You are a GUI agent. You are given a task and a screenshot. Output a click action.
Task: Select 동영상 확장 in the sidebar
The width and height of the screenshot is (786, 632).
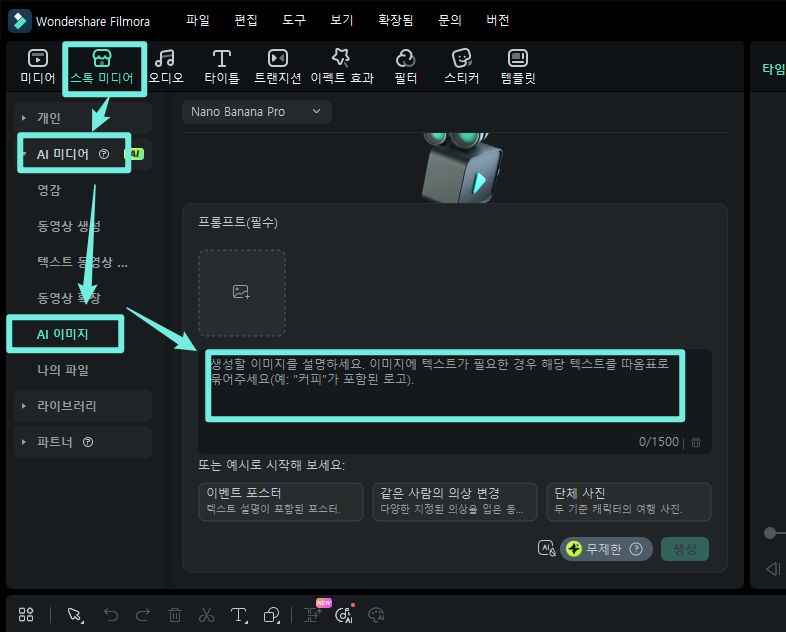tap(69, 298)
